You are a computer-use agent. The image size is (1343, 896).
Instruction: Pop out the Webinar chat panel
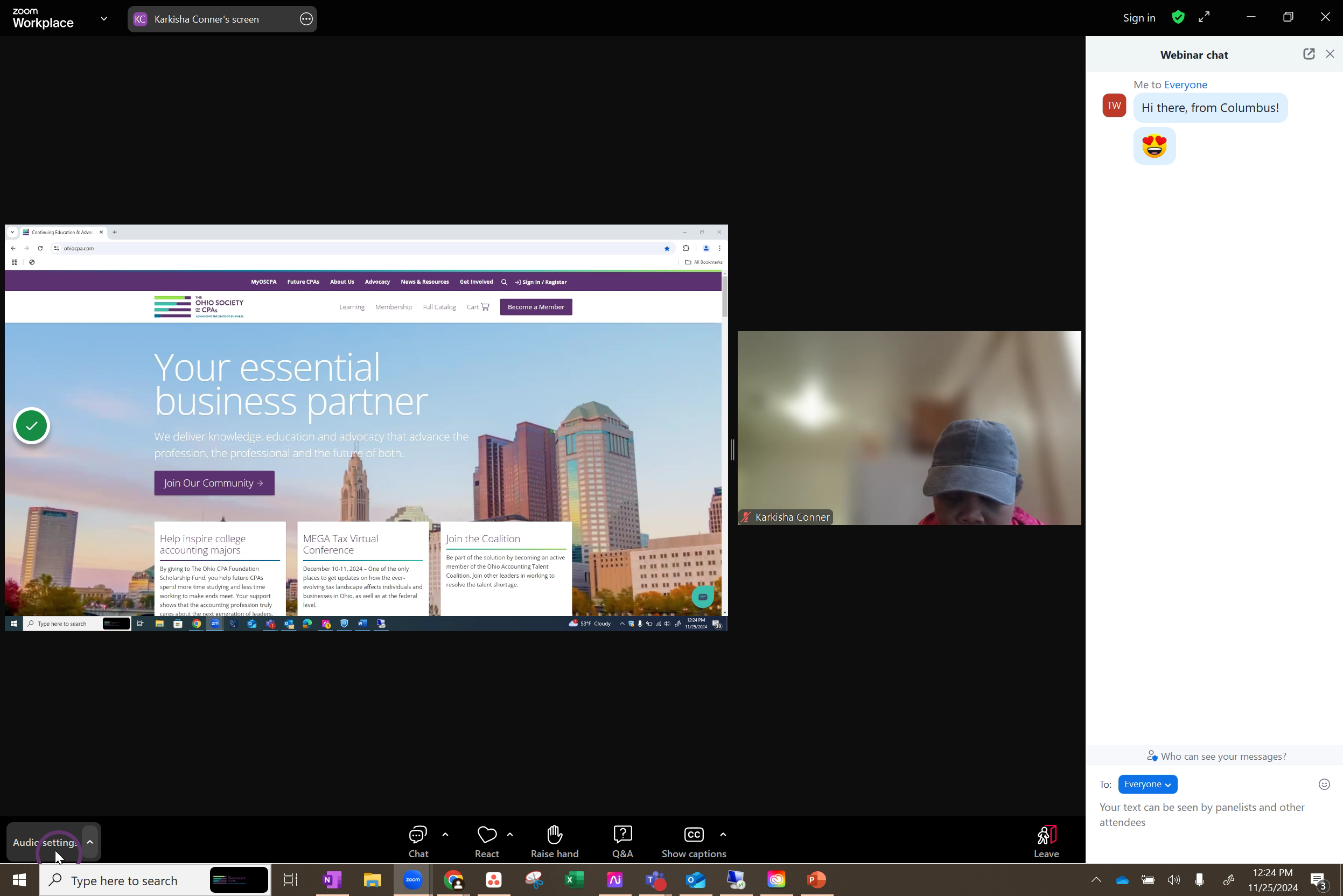click(1309, 54)
